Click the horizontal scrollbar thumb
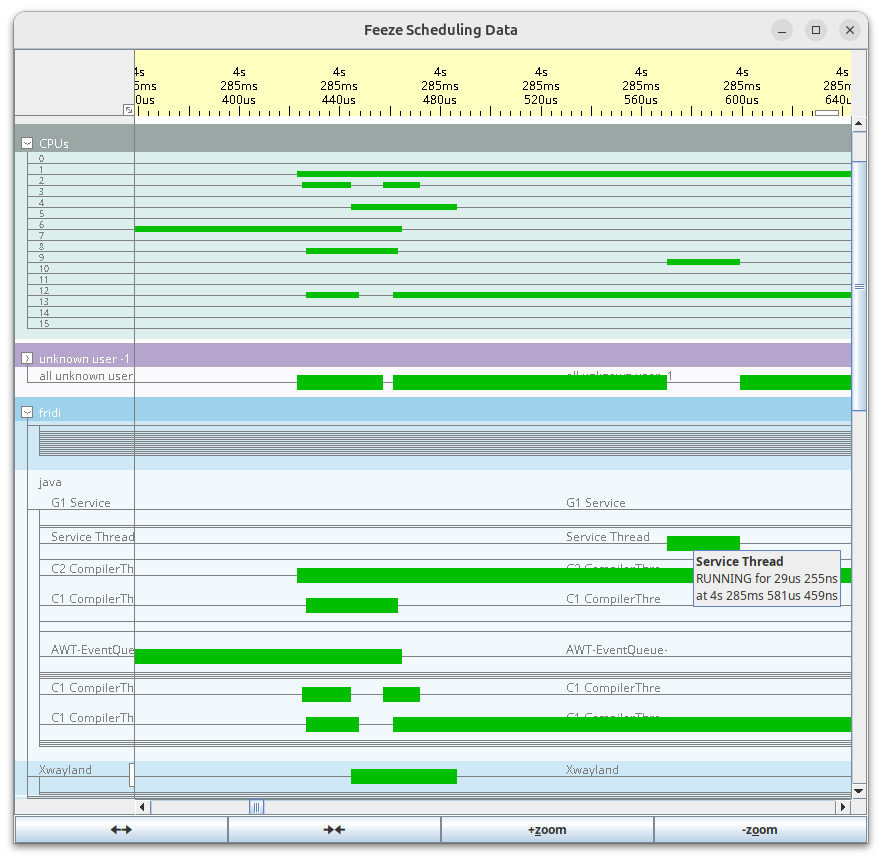Screen dimensions: 882x860 tap(255, 807)
